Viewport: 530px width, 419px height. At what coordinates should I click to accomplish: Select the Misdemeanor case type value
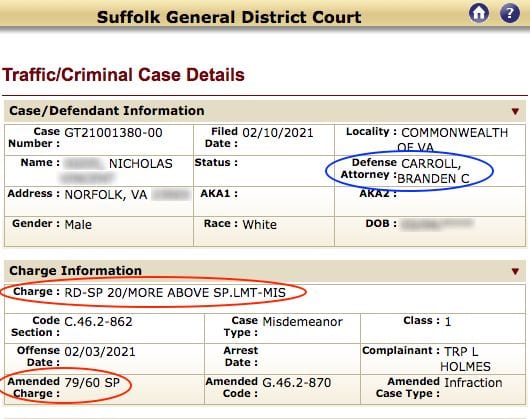(x=303, y=322)
